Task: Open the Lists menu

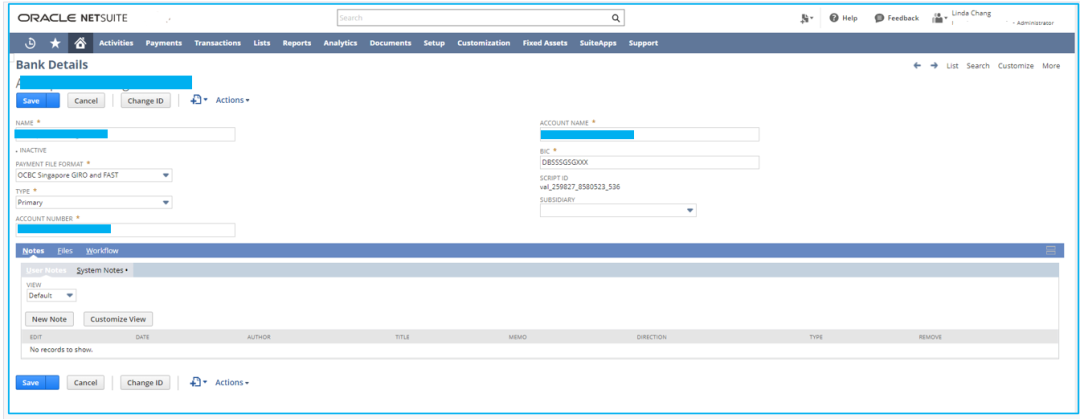Action: pos(262,43)
